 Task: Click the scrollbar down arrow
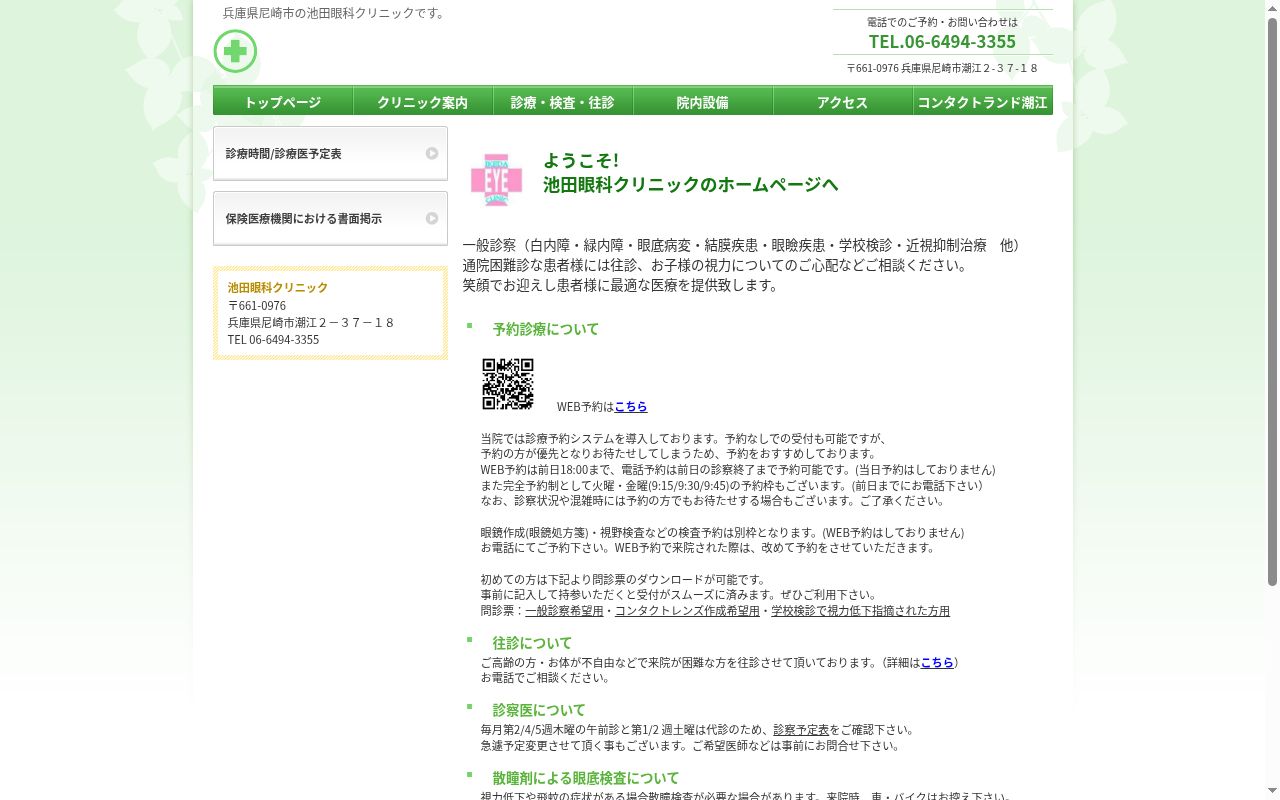[x=1272, y=792]
